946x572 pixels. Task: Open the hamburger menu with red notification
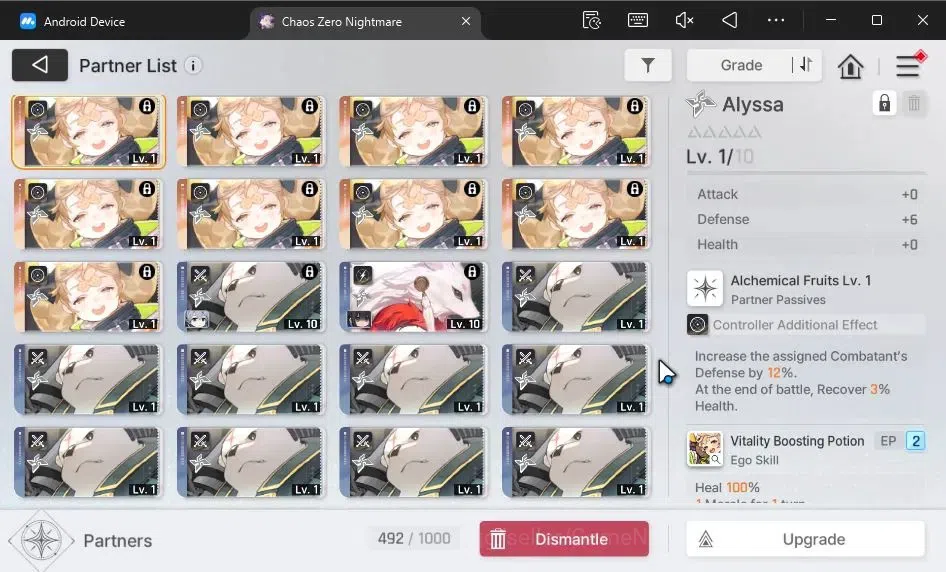pos(908,65)
